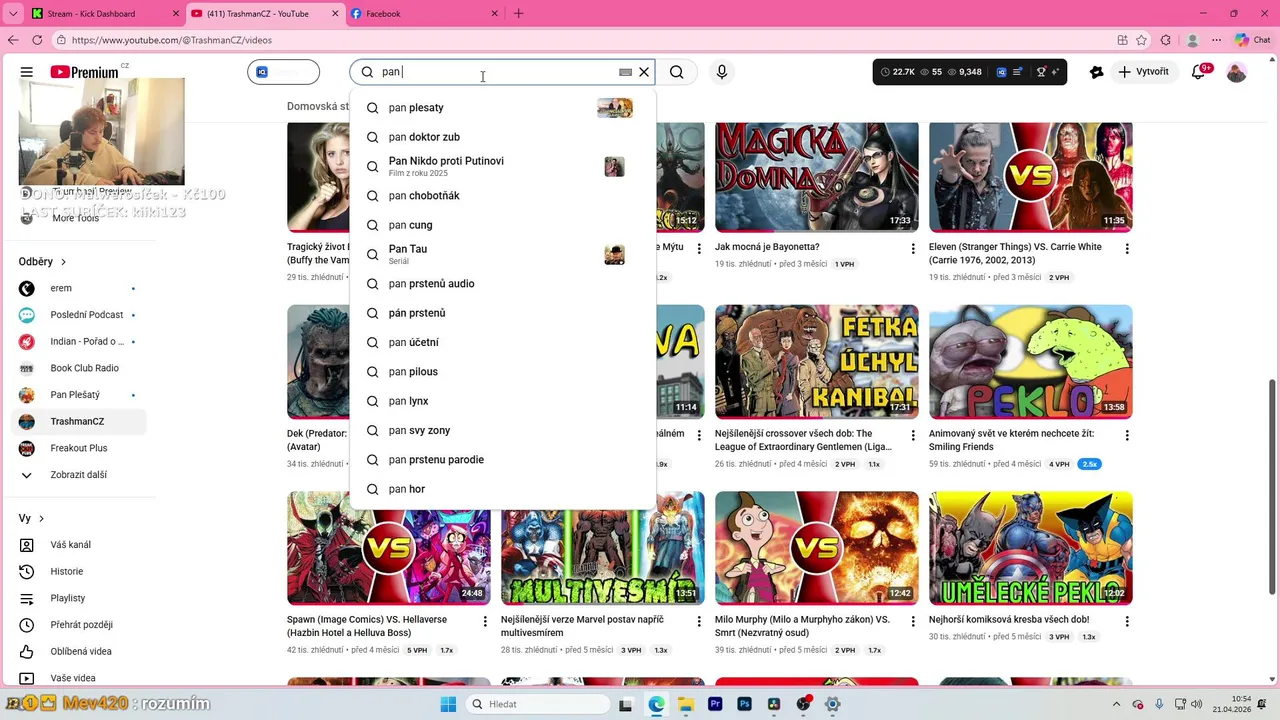Open Freakout Plus subscription
Screen dimensions: 1280x720
pyautogui.click(x=78, y=448)
